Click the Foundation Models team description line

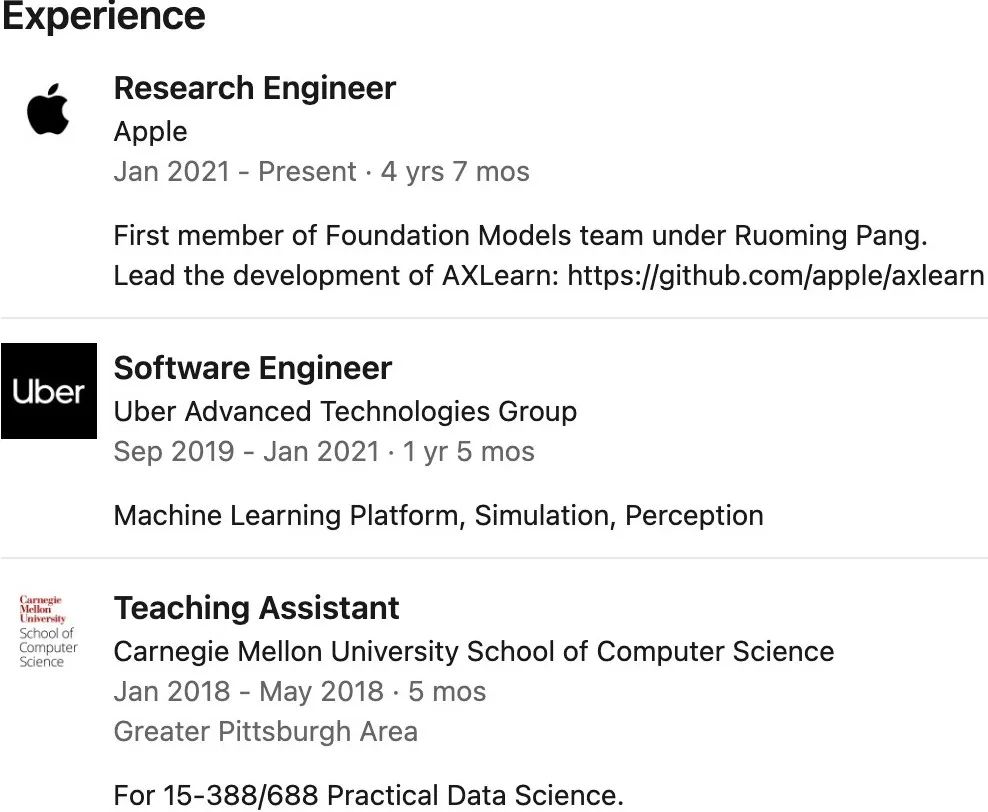click(520, 236)
